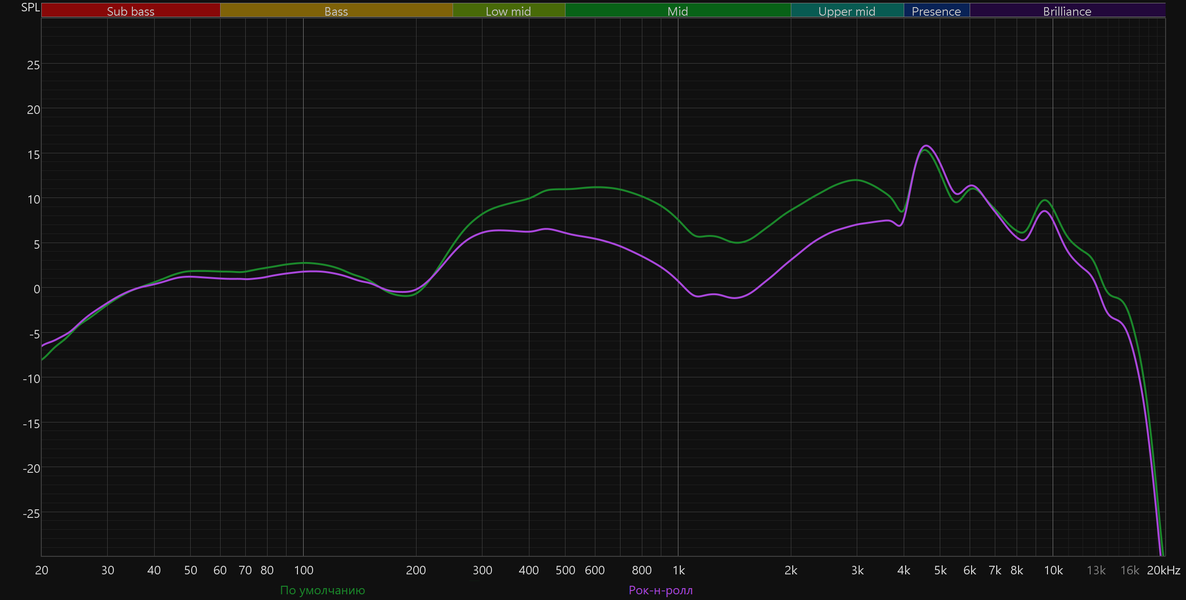Click the 20kHz frequency axis label
Image resolution: width=1186 pixels, height=600 pixels.
1163,570
